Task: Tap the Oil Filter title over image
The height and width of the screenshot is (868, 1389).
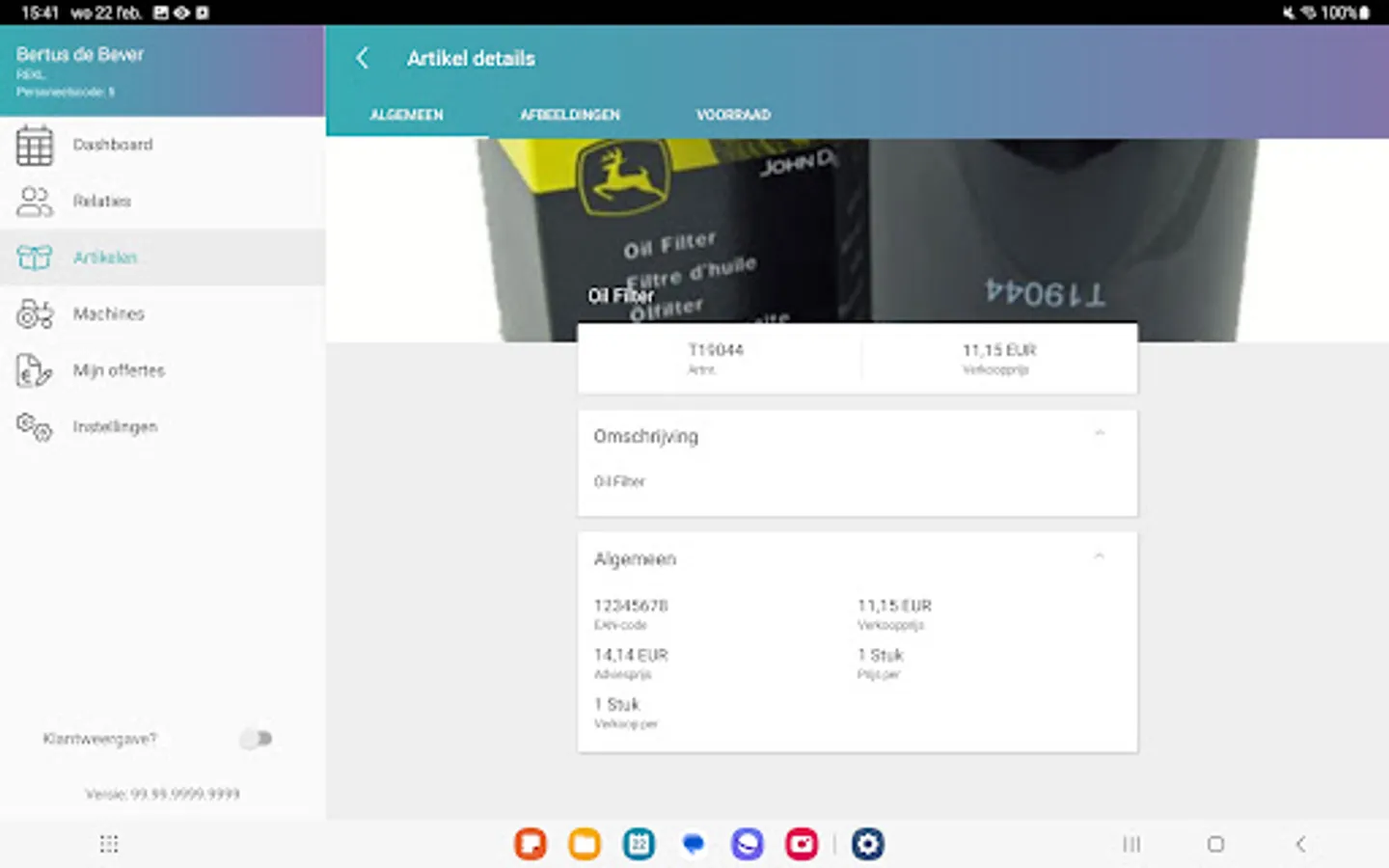Action: tap(621, 295)
